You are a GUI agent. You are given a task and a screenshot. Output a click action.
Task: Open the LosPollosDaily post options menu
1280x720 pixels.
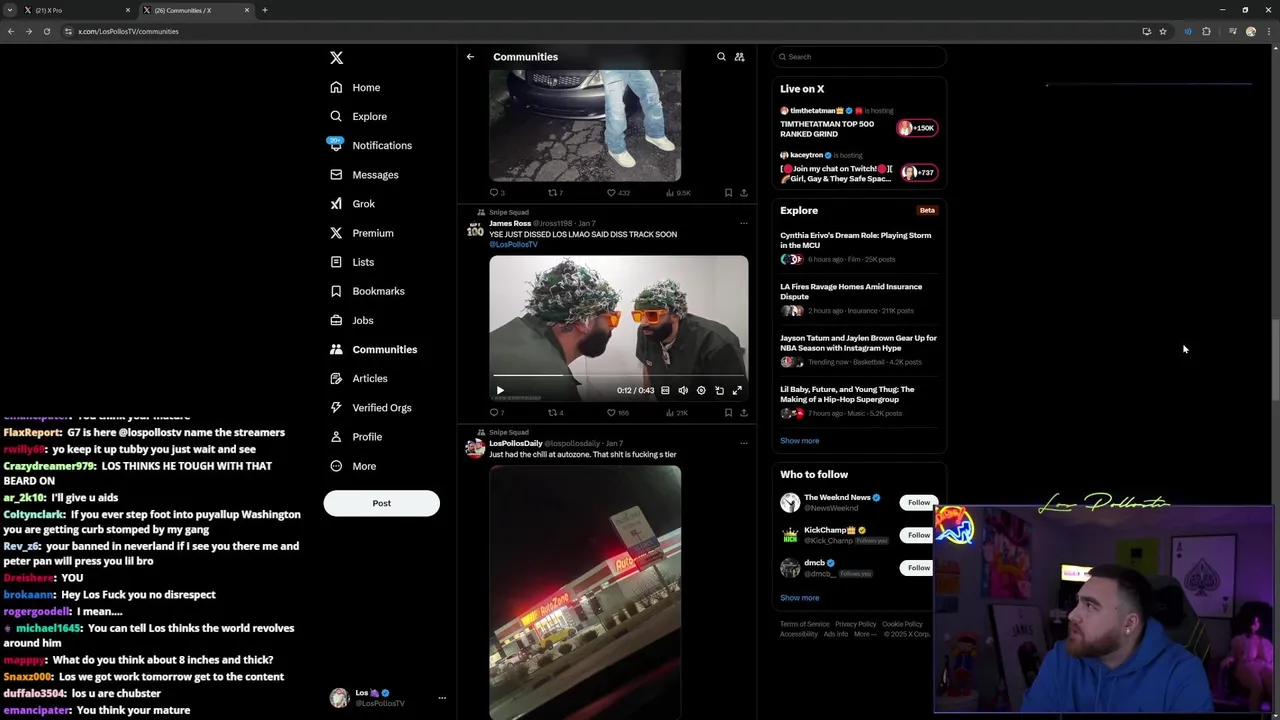tap(743, 443)
